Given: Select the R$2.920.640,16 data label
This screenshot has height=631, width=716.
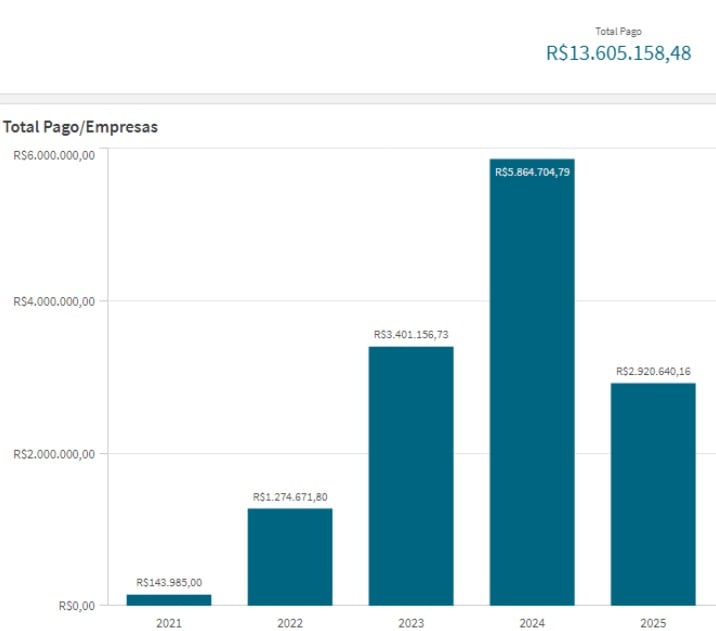Looking at the screenshot, I should [653, 371].
